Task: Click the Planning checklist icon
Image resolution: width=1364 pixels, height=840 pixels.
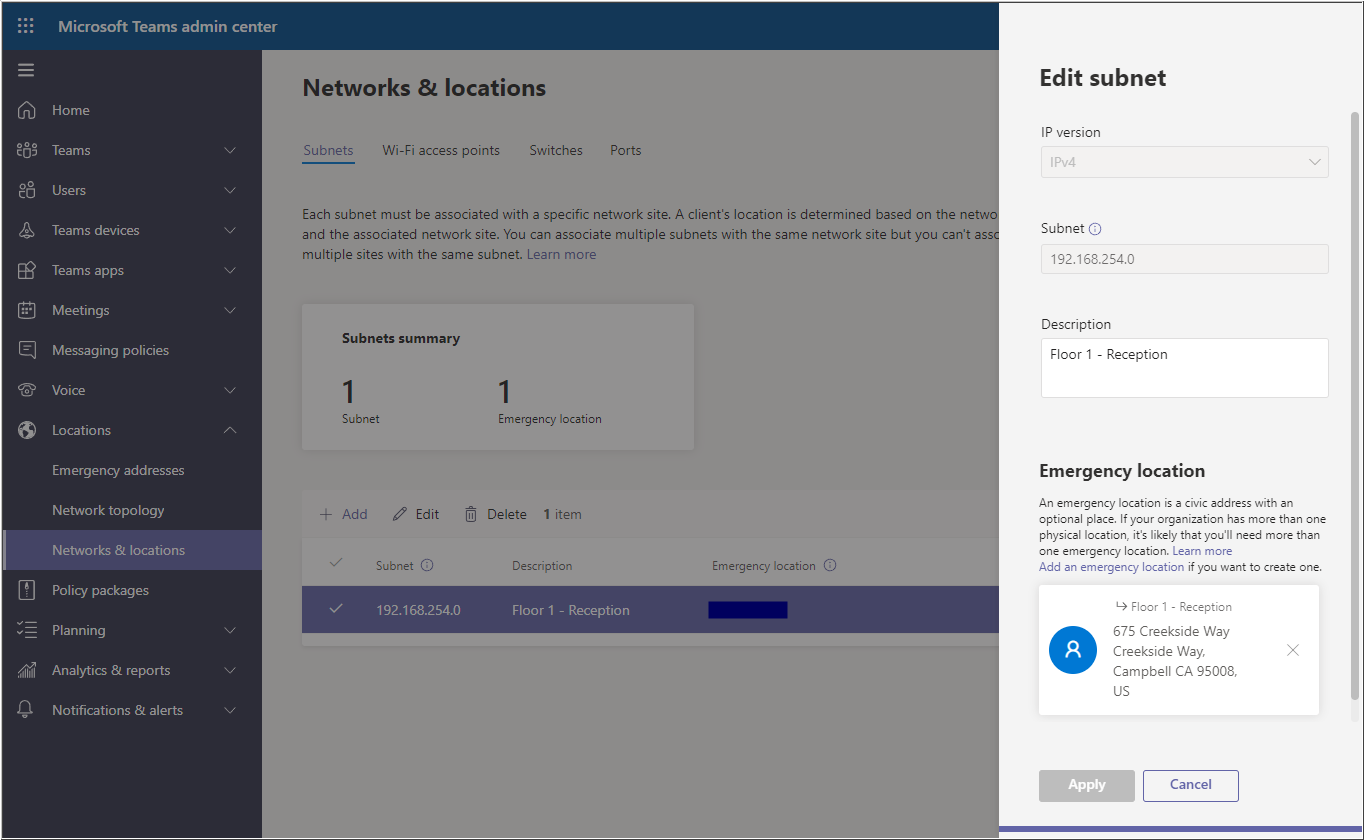Action: tap(27, 630)
